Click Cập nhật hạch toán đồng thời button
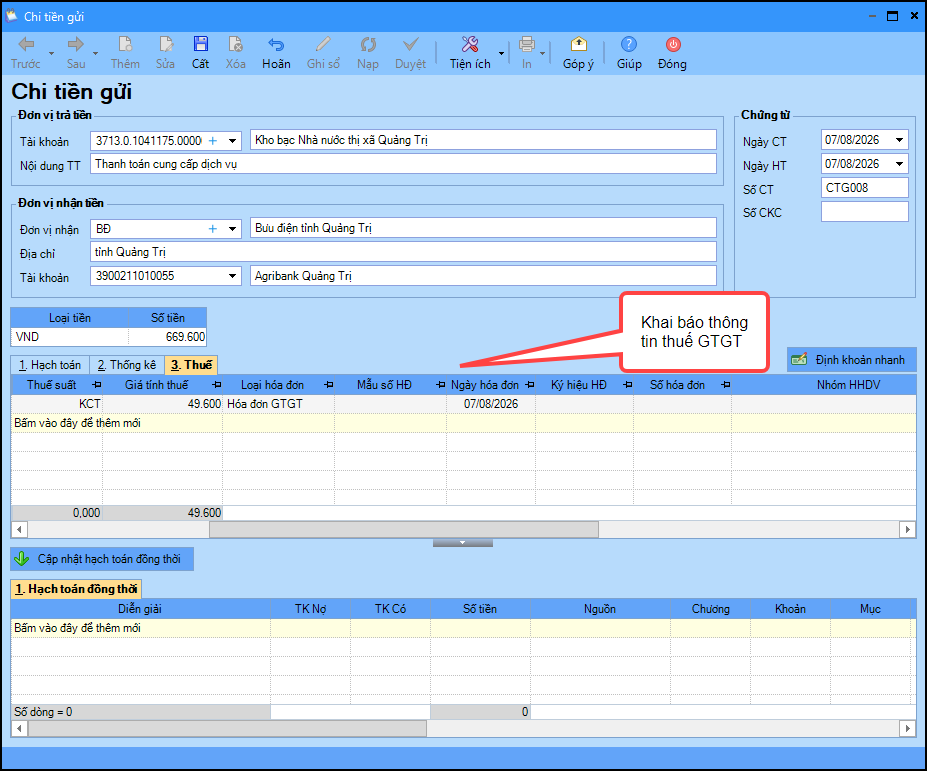Viewport: 927px width, 771px height. (102, 559)
